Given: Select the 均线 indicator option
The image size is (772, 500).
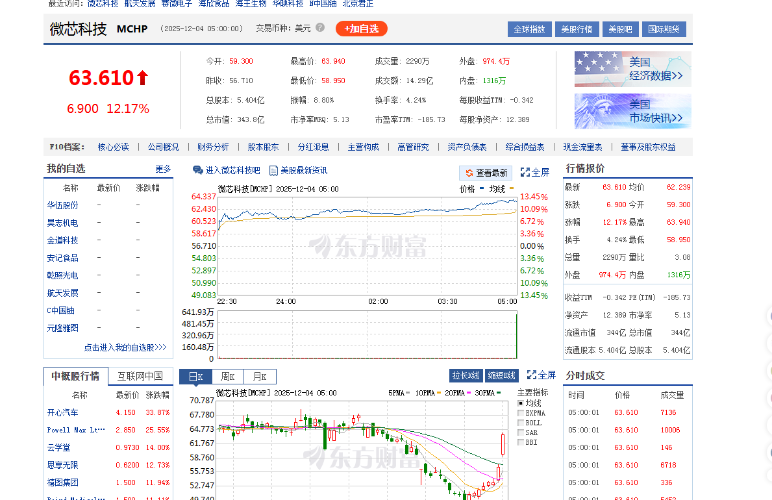Looking at the screenshot, I should 521,403.
